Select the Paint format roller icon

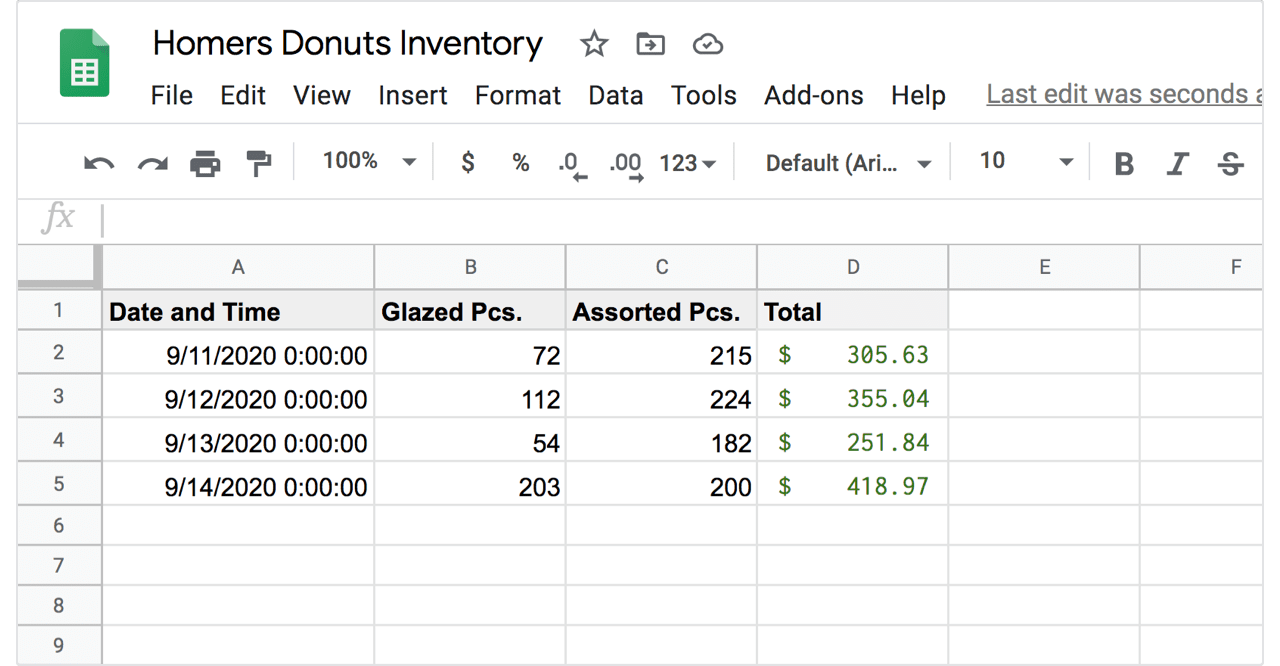pyautogui.click(x=259, y=163)
